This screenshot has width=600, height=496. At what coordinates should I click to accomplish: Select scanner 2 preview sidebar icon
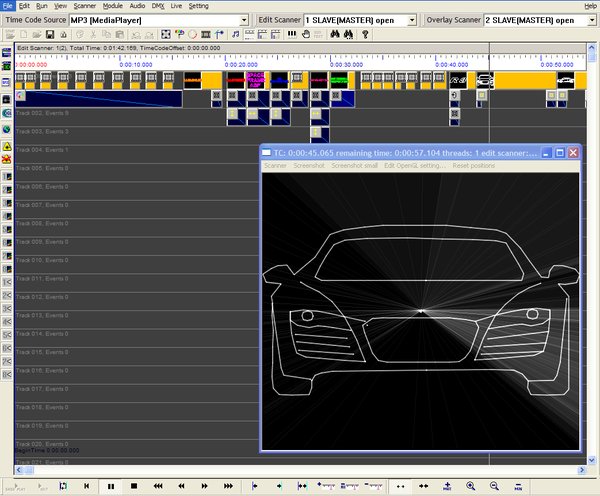pyautogui.click(x=7, y=190)
